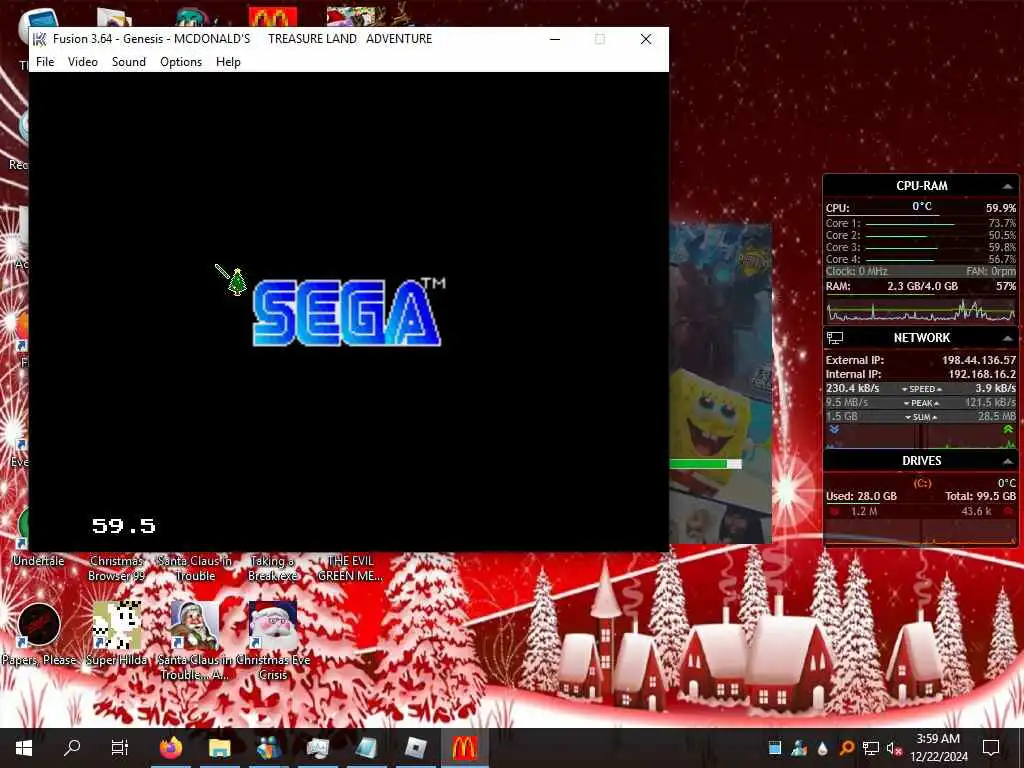The width and height of the screenshot is (1024, 768).
Task: Click the Used: 28.0 GB text
Action: click(861, 496)
